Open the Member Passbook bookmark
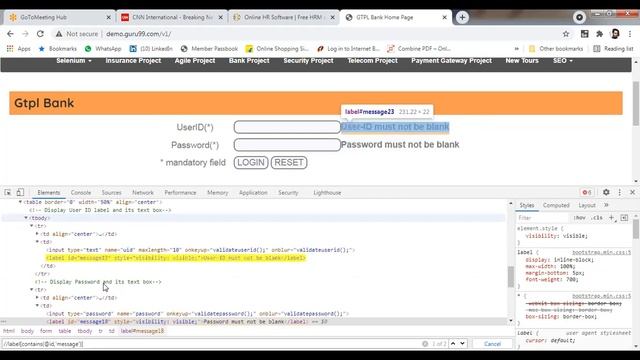This screenshot has height=360, width=640. (x=209, y=49)
